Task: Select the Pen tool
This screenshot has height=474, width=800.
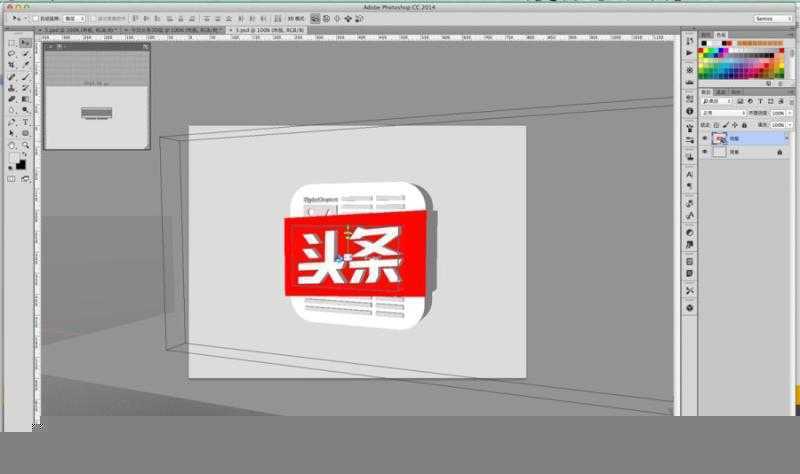Action: [12, 122]
